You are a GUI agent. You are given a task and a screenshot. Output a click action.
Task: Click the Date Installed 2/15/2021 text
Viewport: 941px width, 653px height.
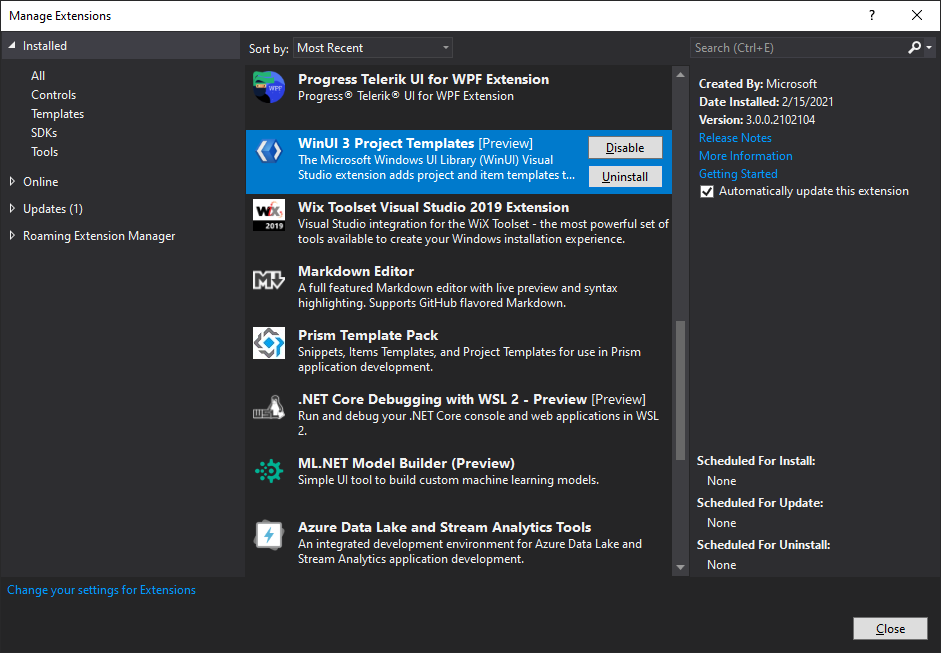click(766, 101)
